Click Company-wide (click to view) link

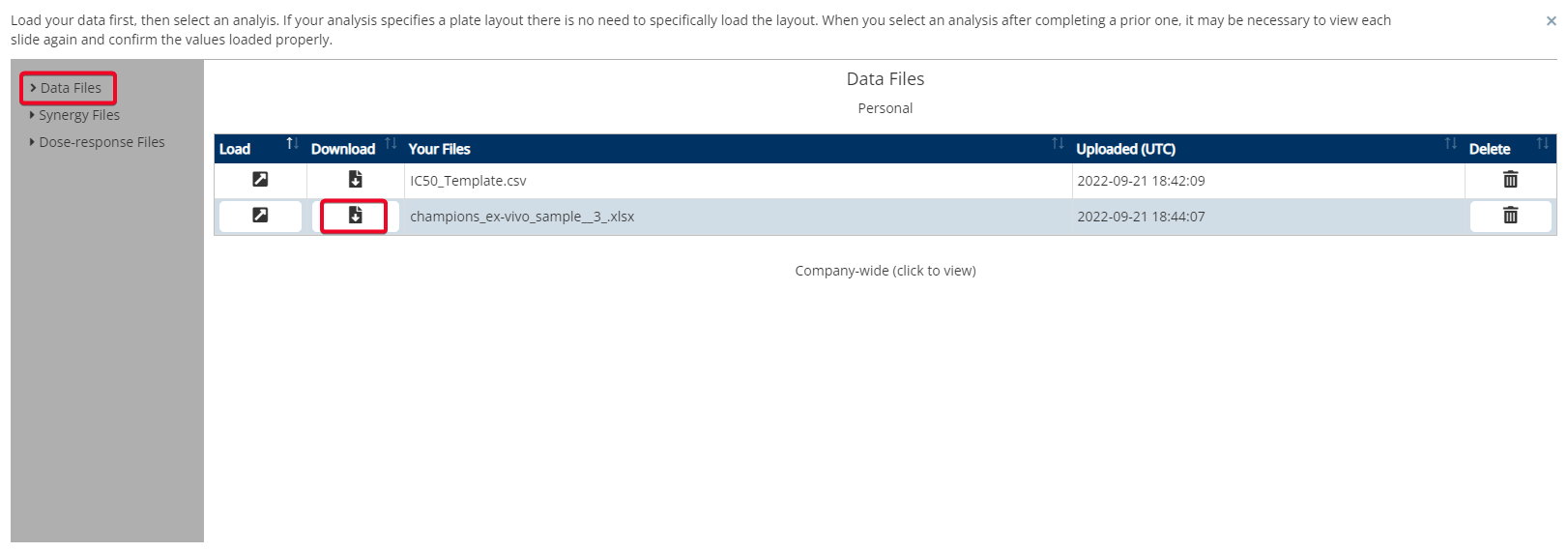pyautogui.click(x=886, y=271)
